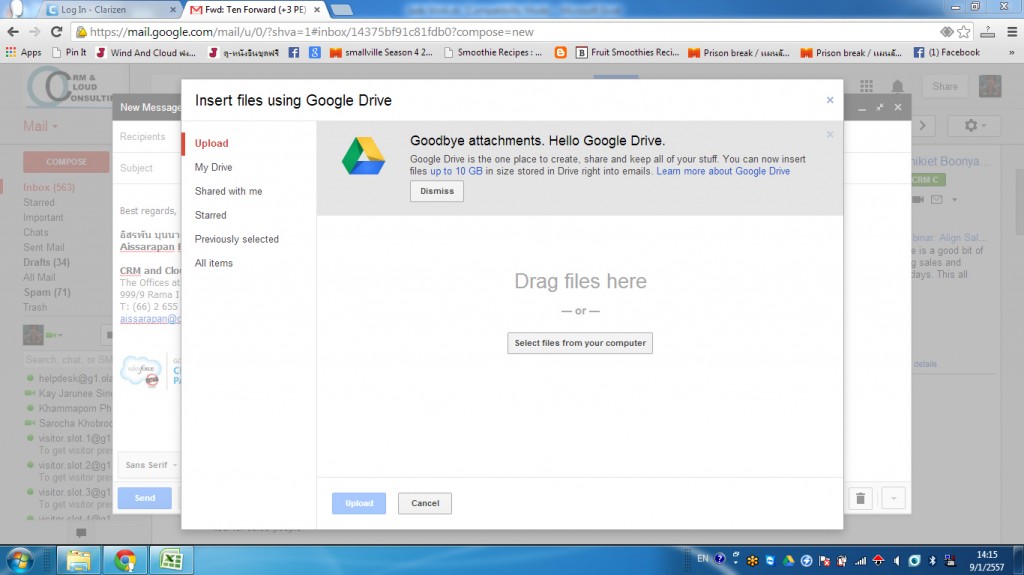Viewport: 1024px width, 575px height.
Task: Open Windows Explorer folder in taskbar
Action: click(79, 560)
